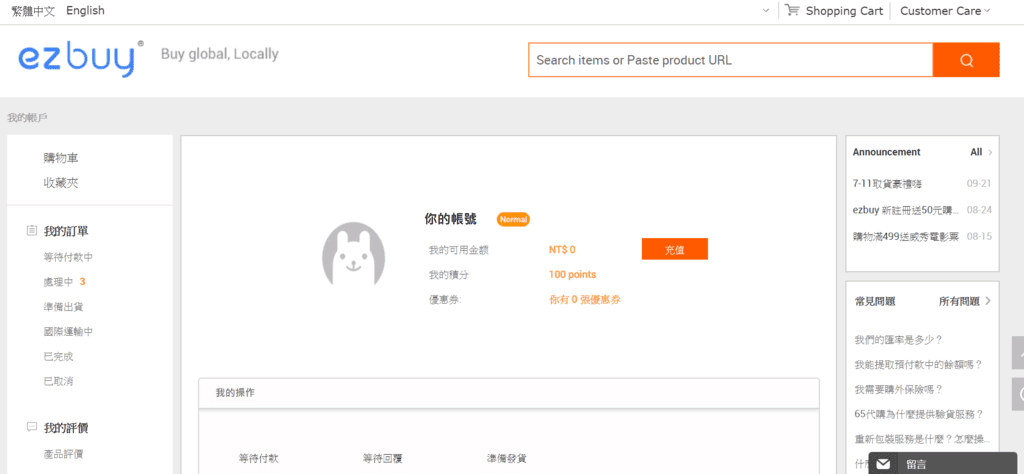1024x474 pixels.
Task: Open the 你有 0 張優惠券 coupon link
Action: (x=584, y=300)
